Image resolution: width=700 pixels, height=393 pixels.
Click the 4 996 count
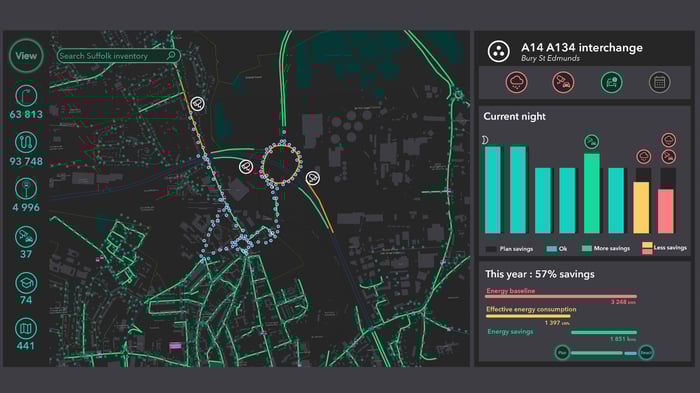(26, 207)
